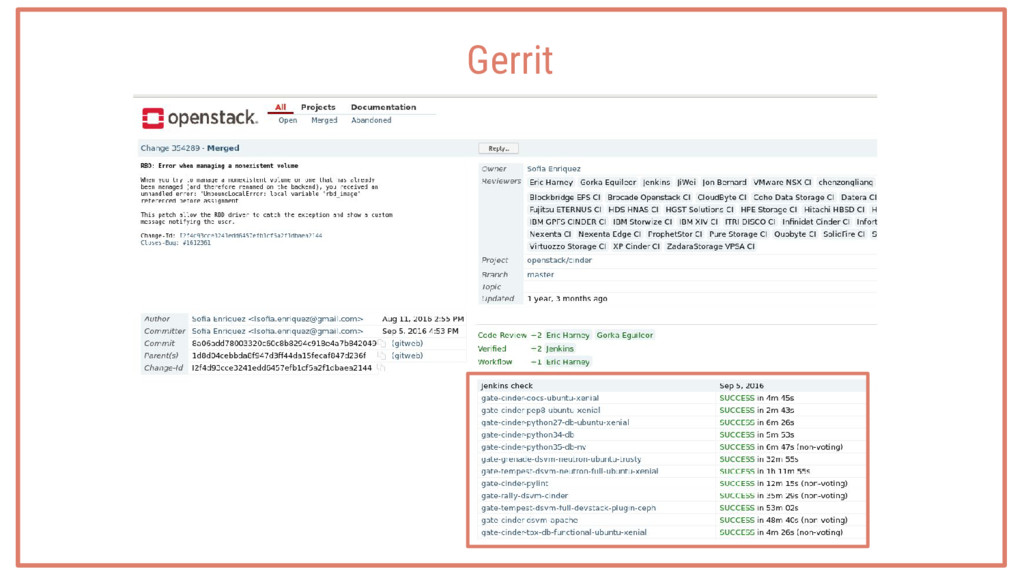Click reviewer ProphetStor CI
Image resolution: width=1024 pixels, height=576 pixels.
[675, 234]
